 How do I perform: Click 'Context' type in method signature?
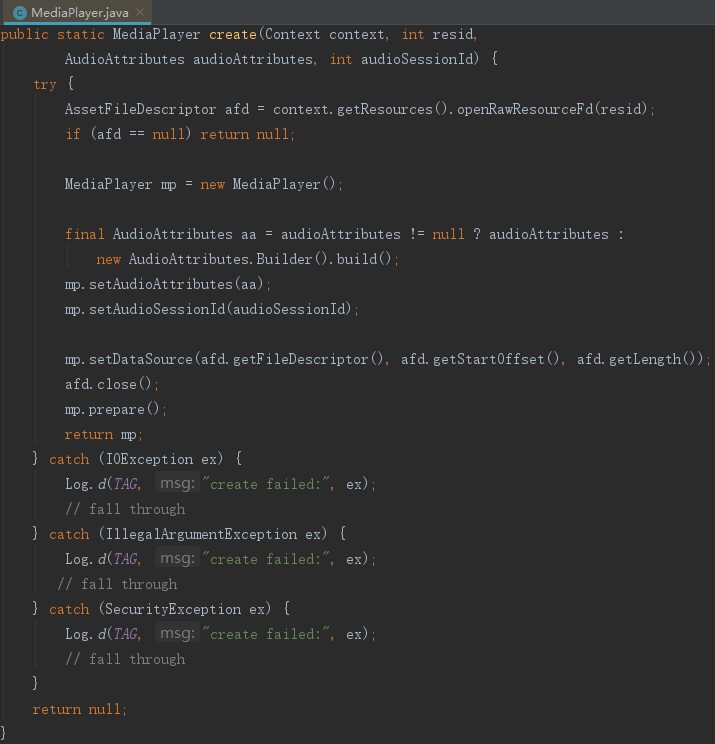click(292, 34)
